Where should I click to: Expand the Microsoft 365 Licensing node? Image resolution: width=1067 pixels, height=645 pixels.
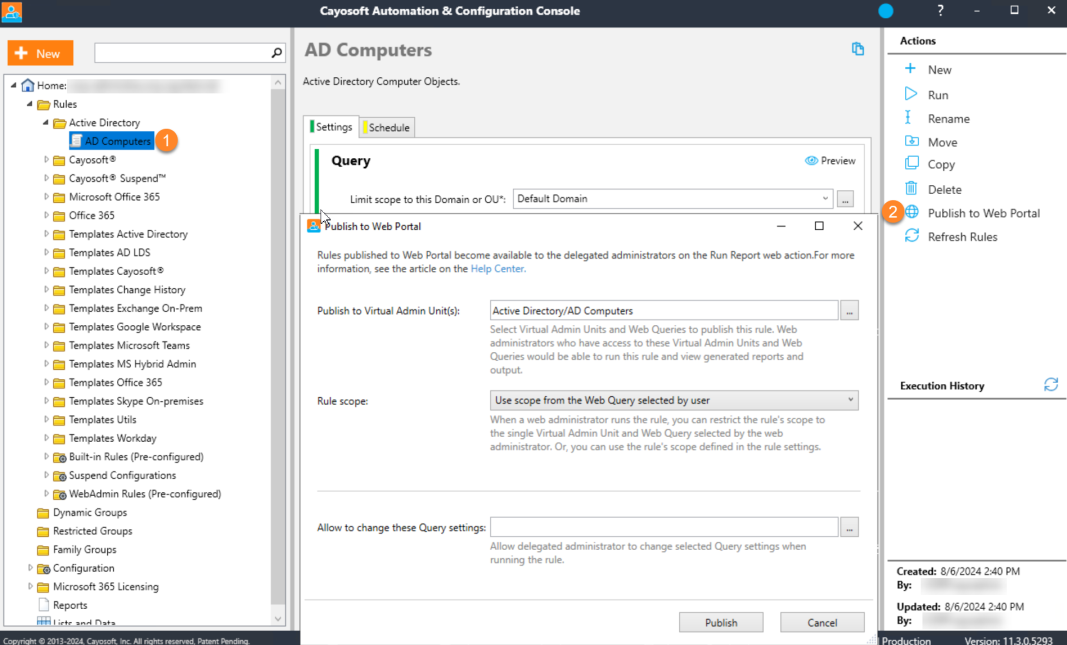point(30,586)
